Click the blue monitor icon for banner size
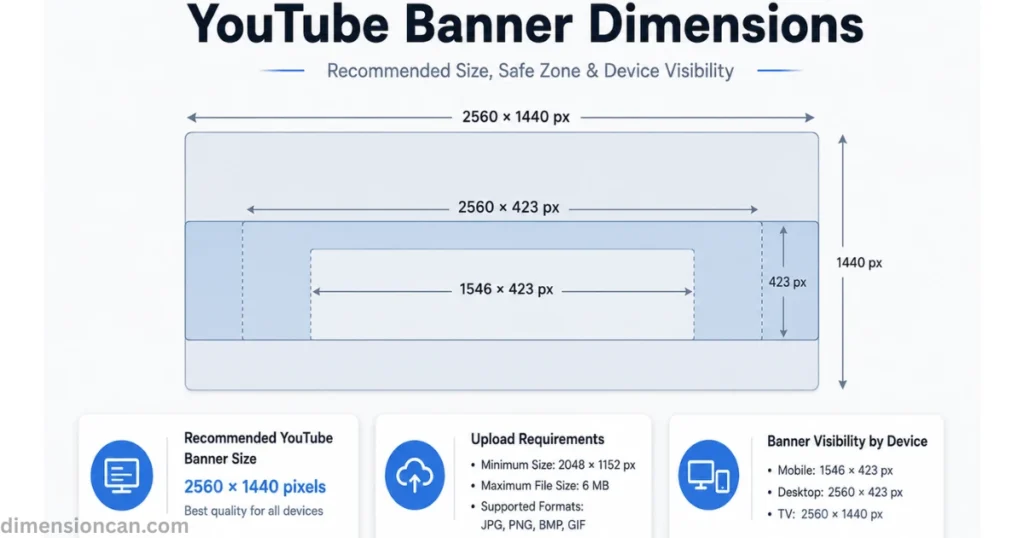 (121, 475)
